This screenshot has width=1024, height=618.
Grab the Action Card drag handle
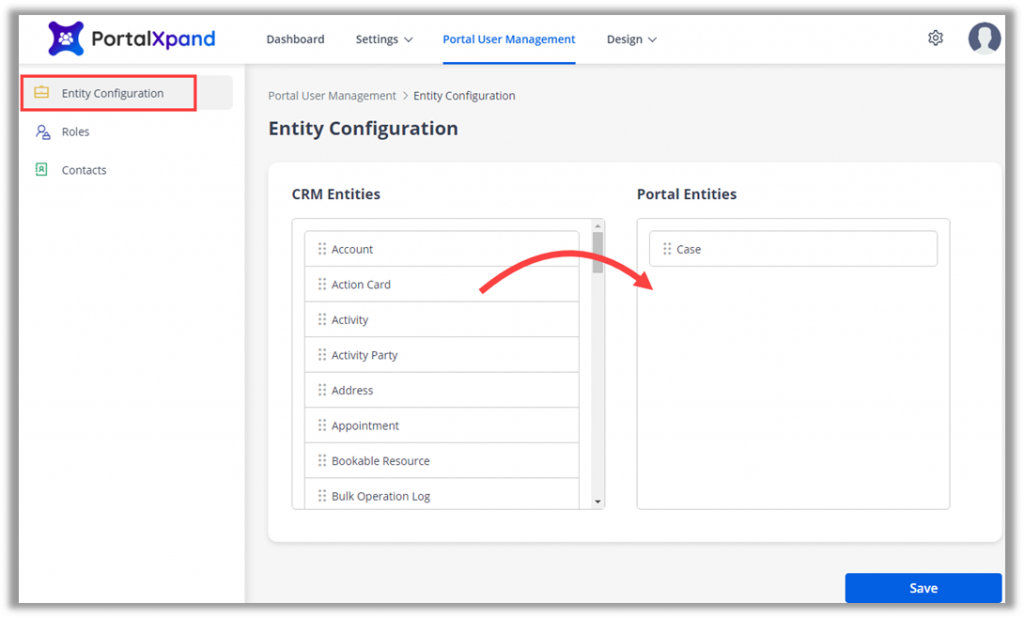click(x=322, y=284)
